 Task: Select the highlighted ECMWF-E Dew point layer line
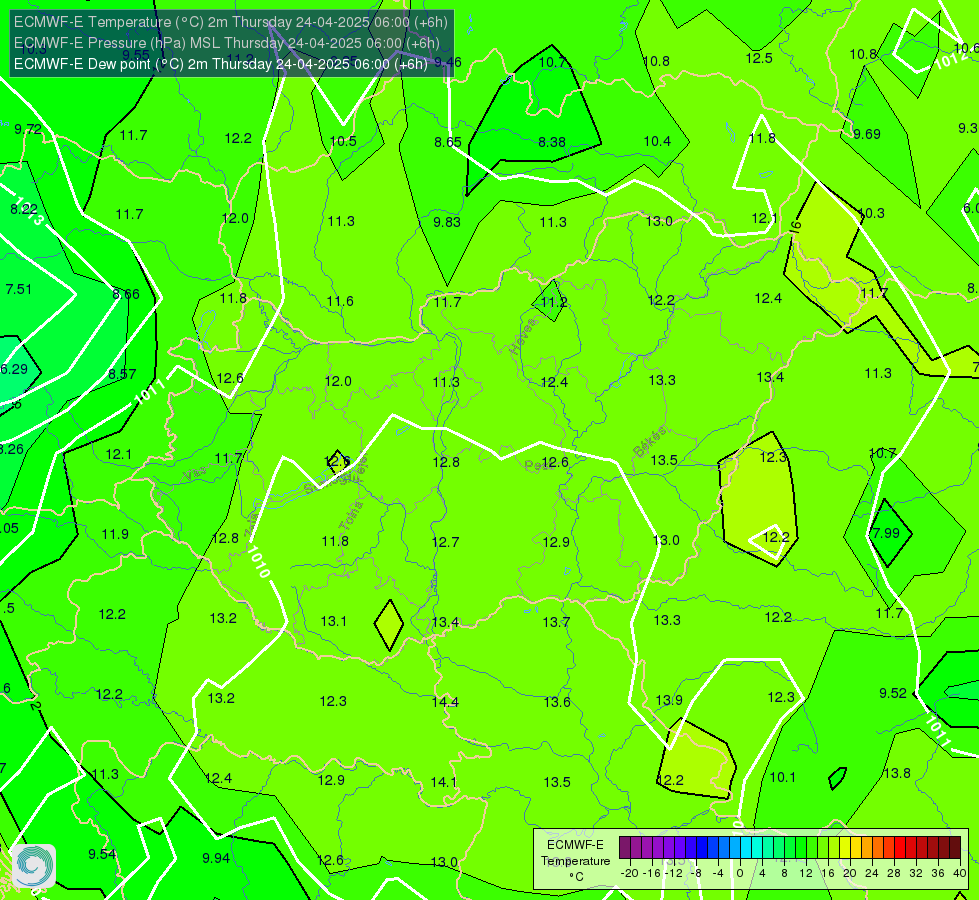(220, 64)
